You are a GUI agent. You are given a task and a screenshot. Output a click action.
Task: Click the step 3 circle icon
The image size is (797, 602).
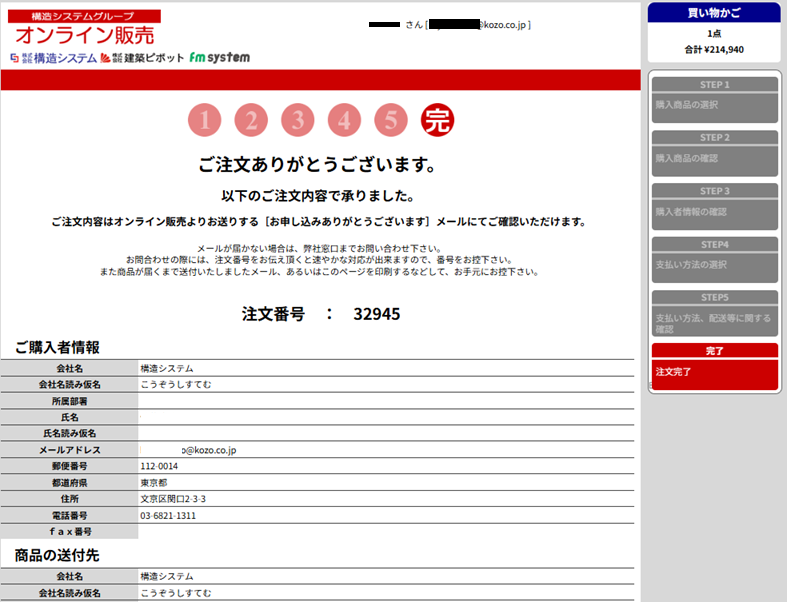pyautogui.click(x=298, y=121)
